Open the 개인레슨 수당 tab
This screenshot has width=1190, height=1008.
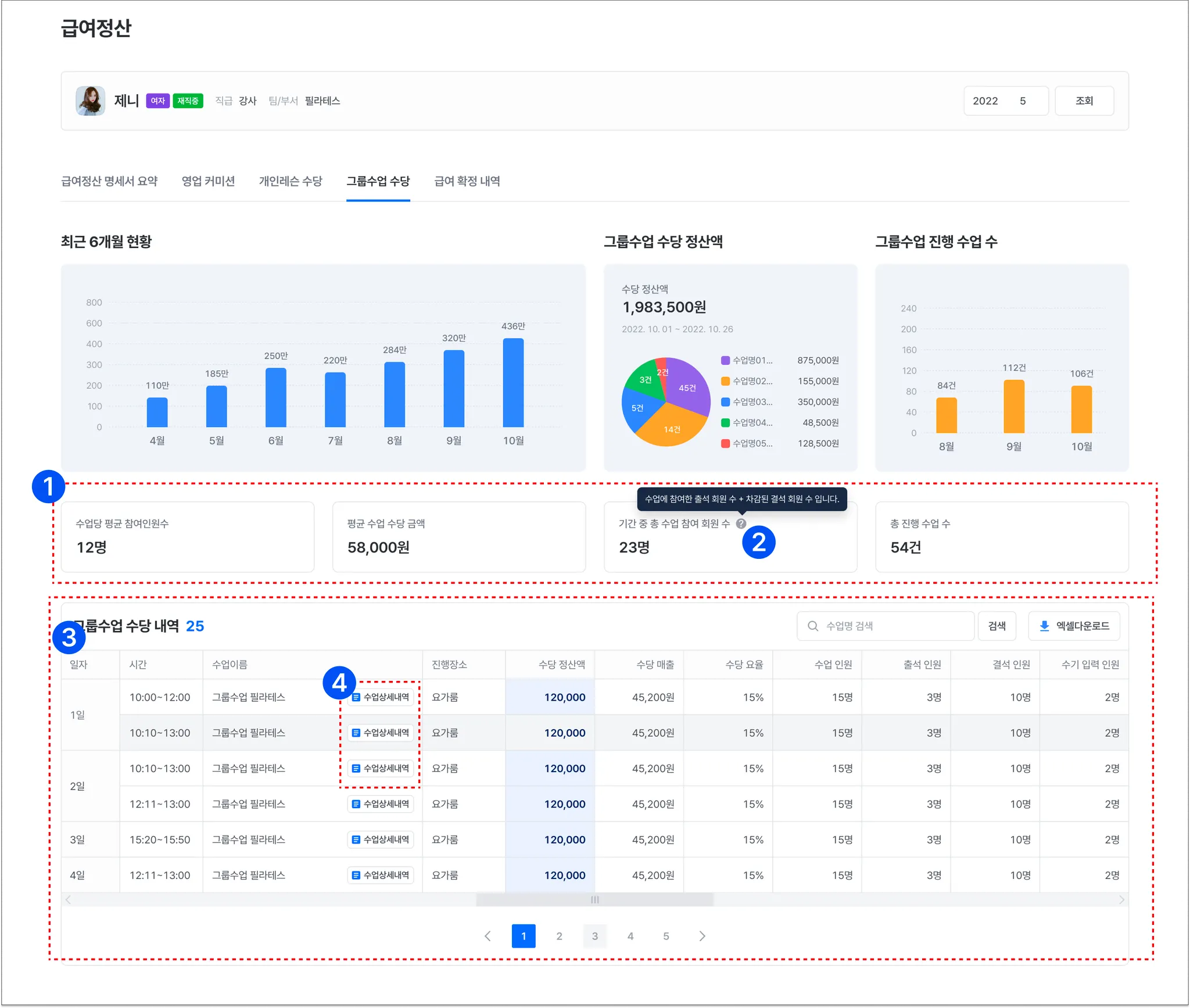[x=291, y=181]
